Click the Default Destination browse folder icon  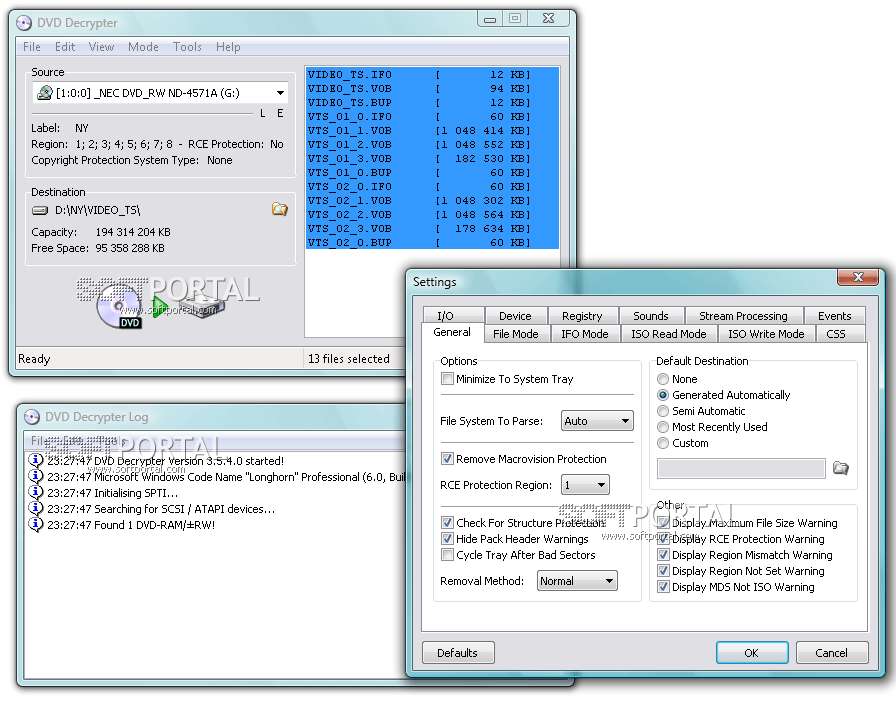(x=840, y=468)
